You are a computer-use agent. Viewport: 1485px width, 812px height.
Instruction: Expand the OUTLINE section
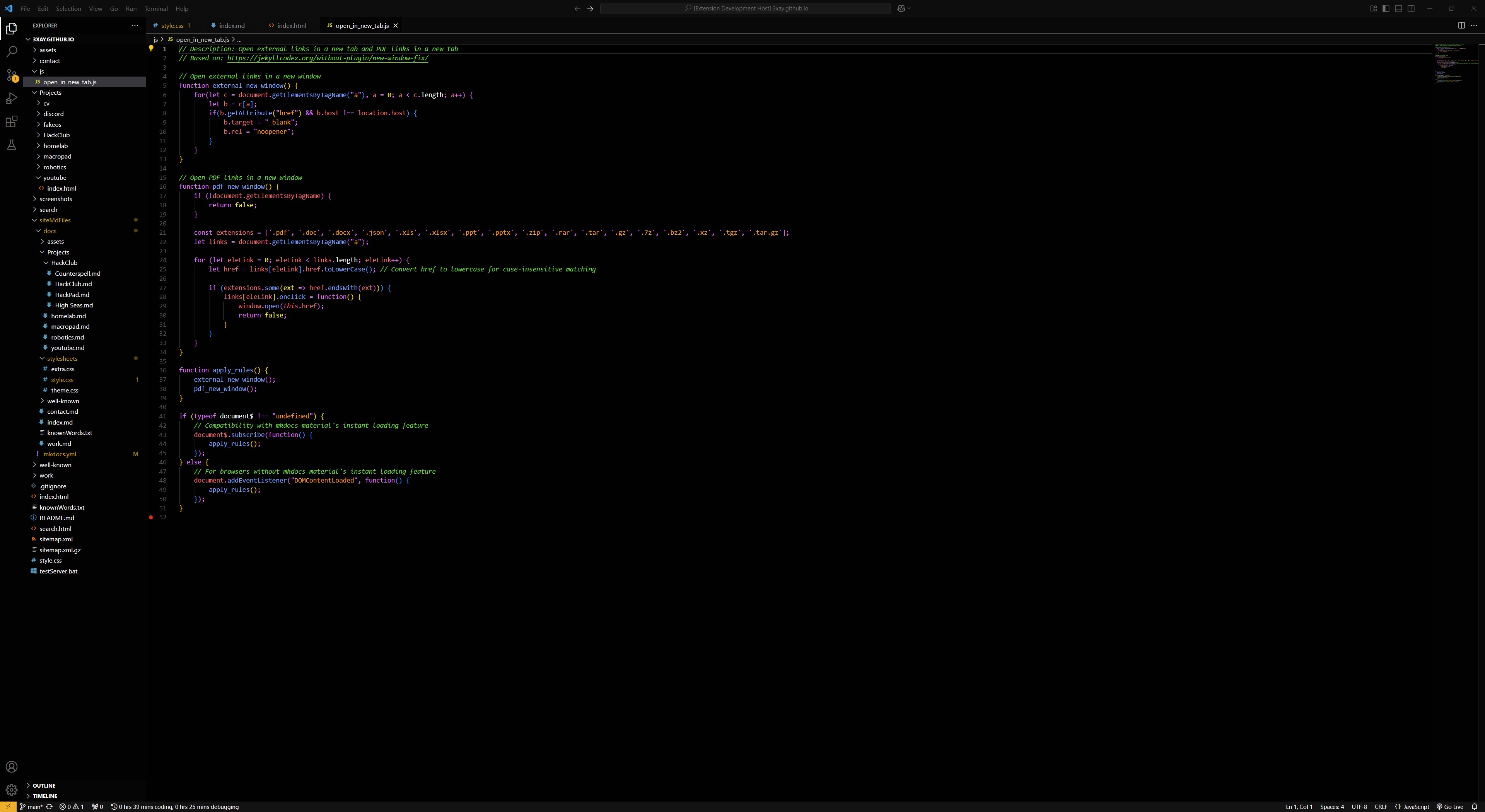pos(44,785)
